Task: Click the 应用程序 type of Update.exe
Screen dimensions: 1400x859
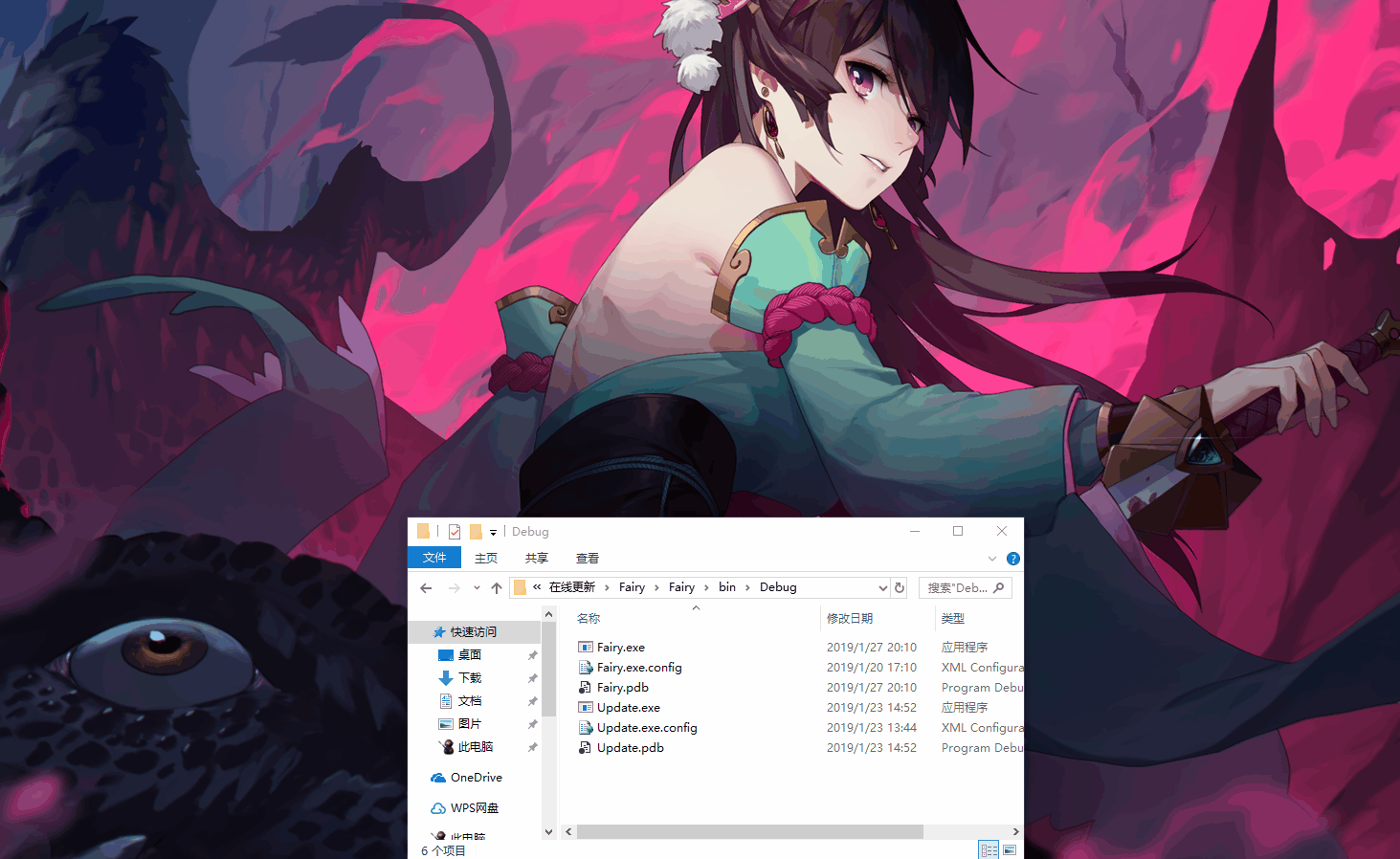Action: (965, 708)
